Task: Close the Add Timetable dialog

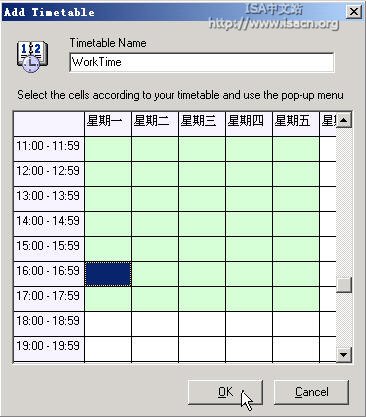Action: [354, 12]
